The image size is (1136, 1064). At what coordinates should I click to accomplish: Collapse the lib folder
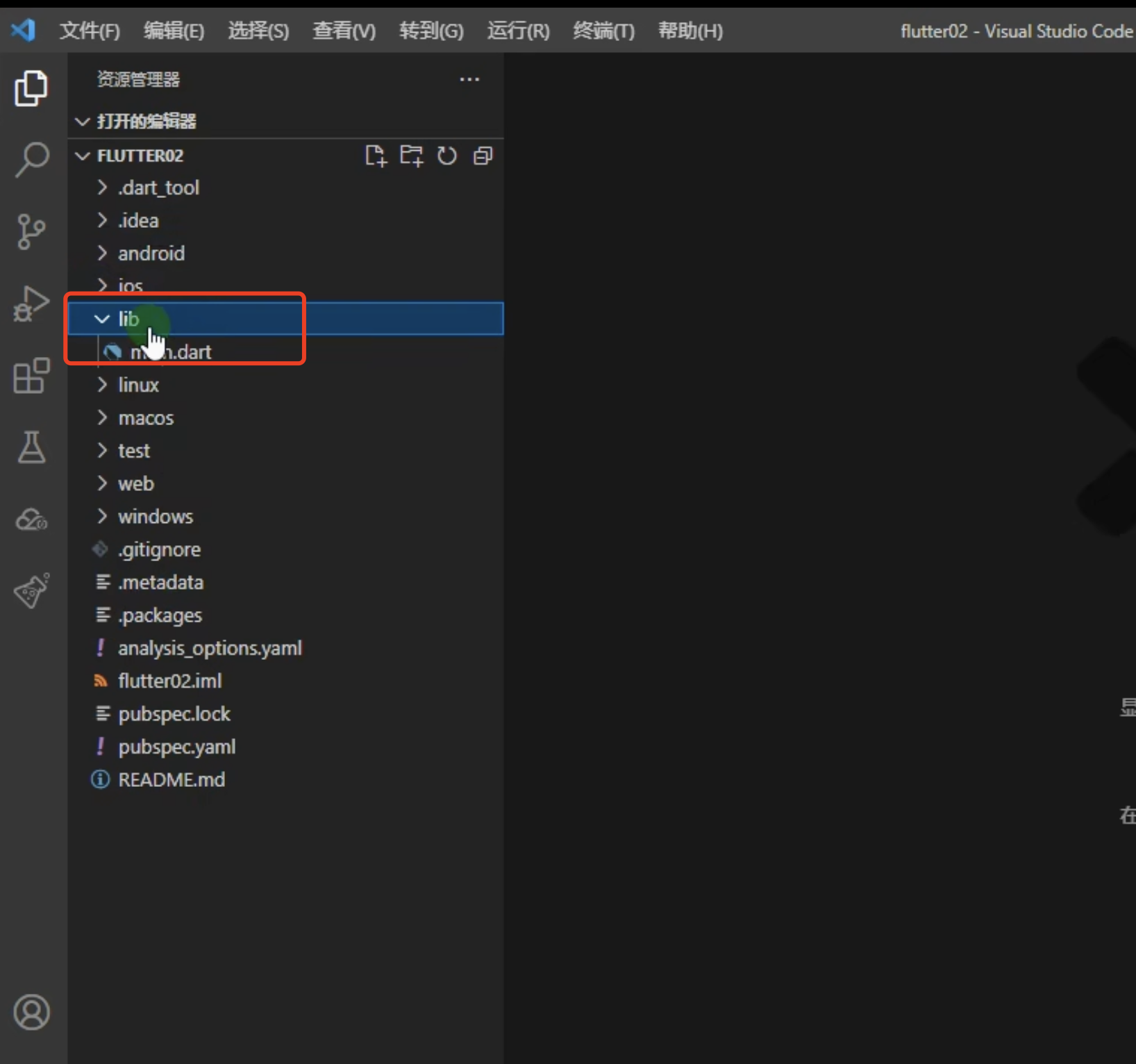click(285, 319)
